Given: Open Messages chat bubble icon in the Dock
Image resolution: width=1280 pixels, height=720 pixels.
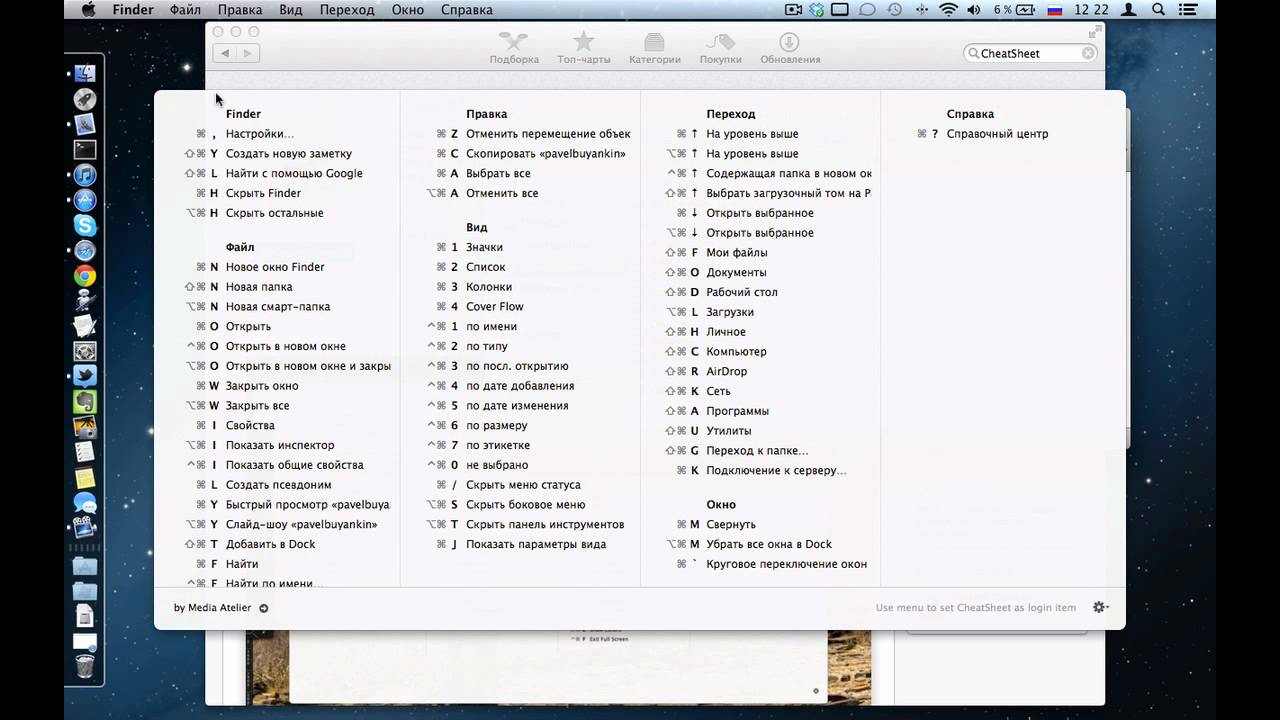Looking at the screenshot, I should click(85, 503).
